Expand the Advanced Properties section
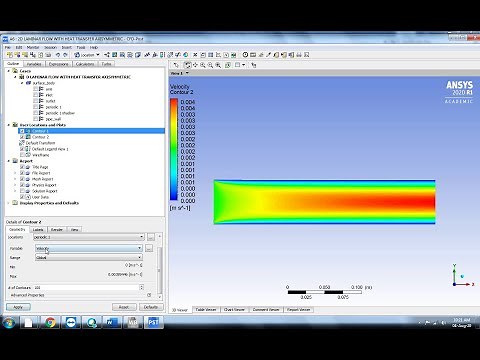Screen dimensions: 480x360 coord(149,295)
